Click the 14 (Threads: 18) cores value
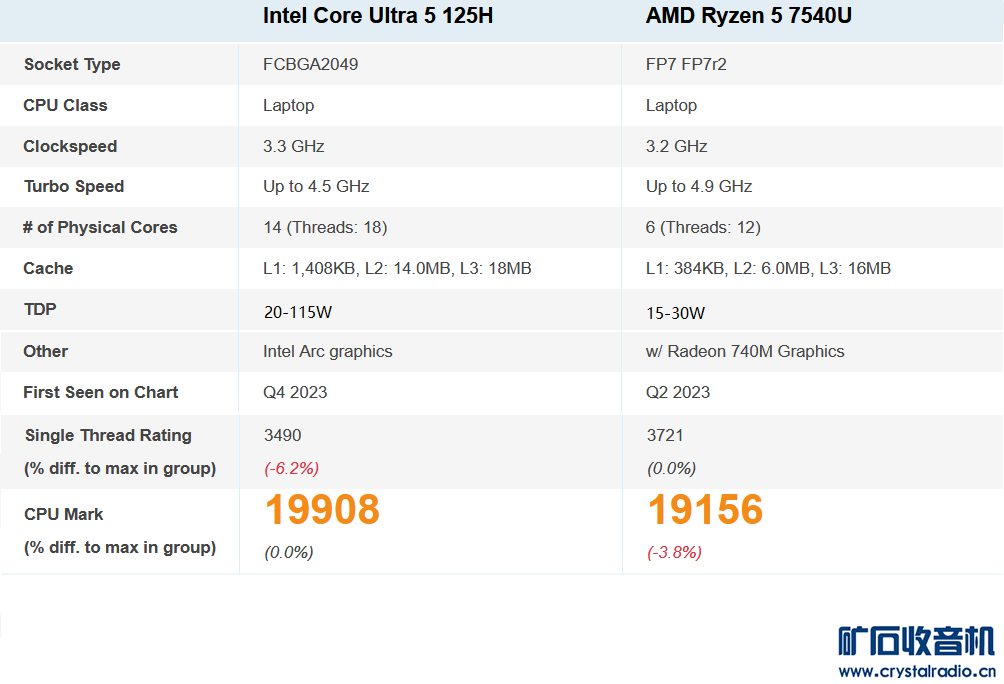Viewport: 1004px width, 684px height. point(325,227)
